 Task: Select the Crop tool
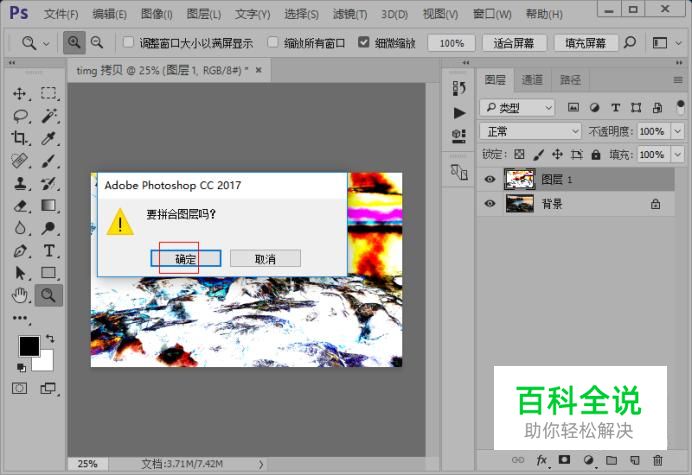tap(19, 139)
